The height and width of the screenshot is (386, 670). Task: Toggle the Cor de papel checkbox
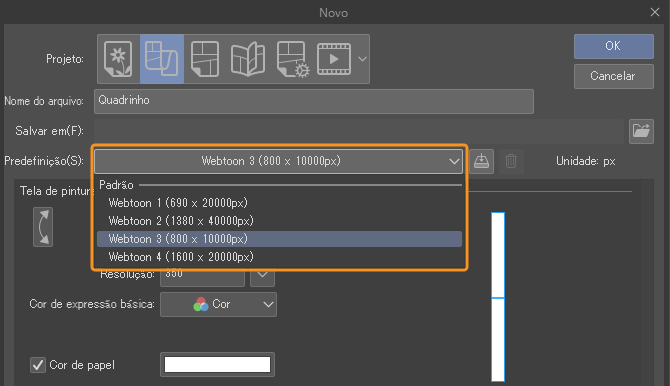click(38, 365)
